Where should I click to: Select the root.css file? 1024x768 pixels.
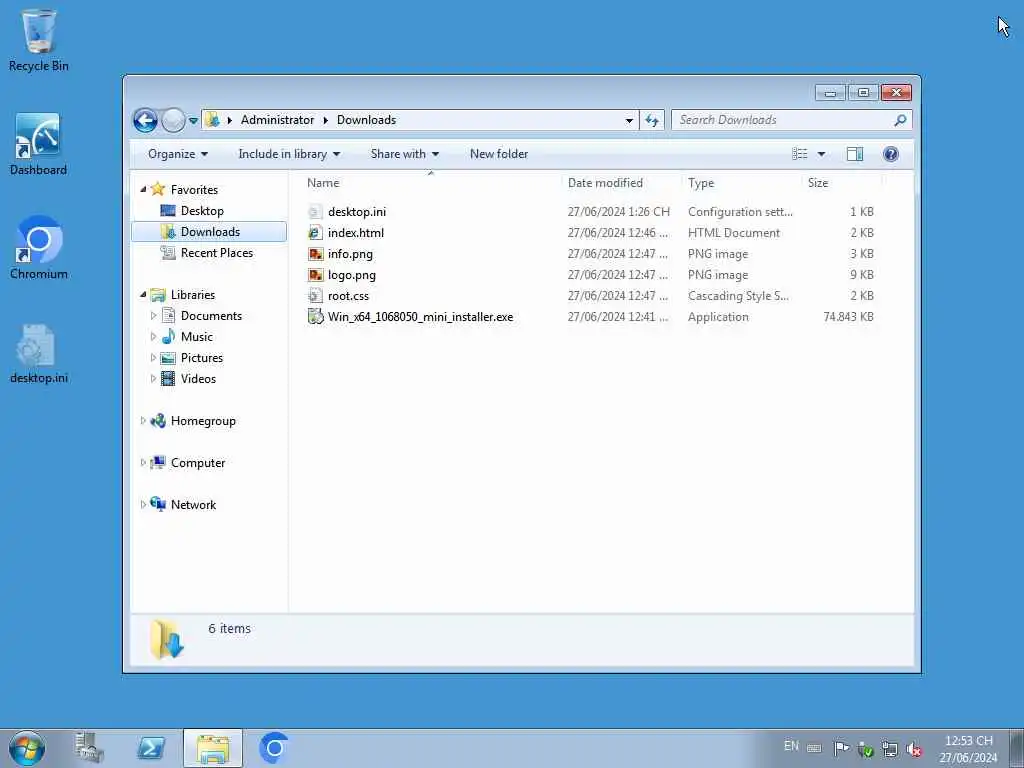(x=348, y=296)
